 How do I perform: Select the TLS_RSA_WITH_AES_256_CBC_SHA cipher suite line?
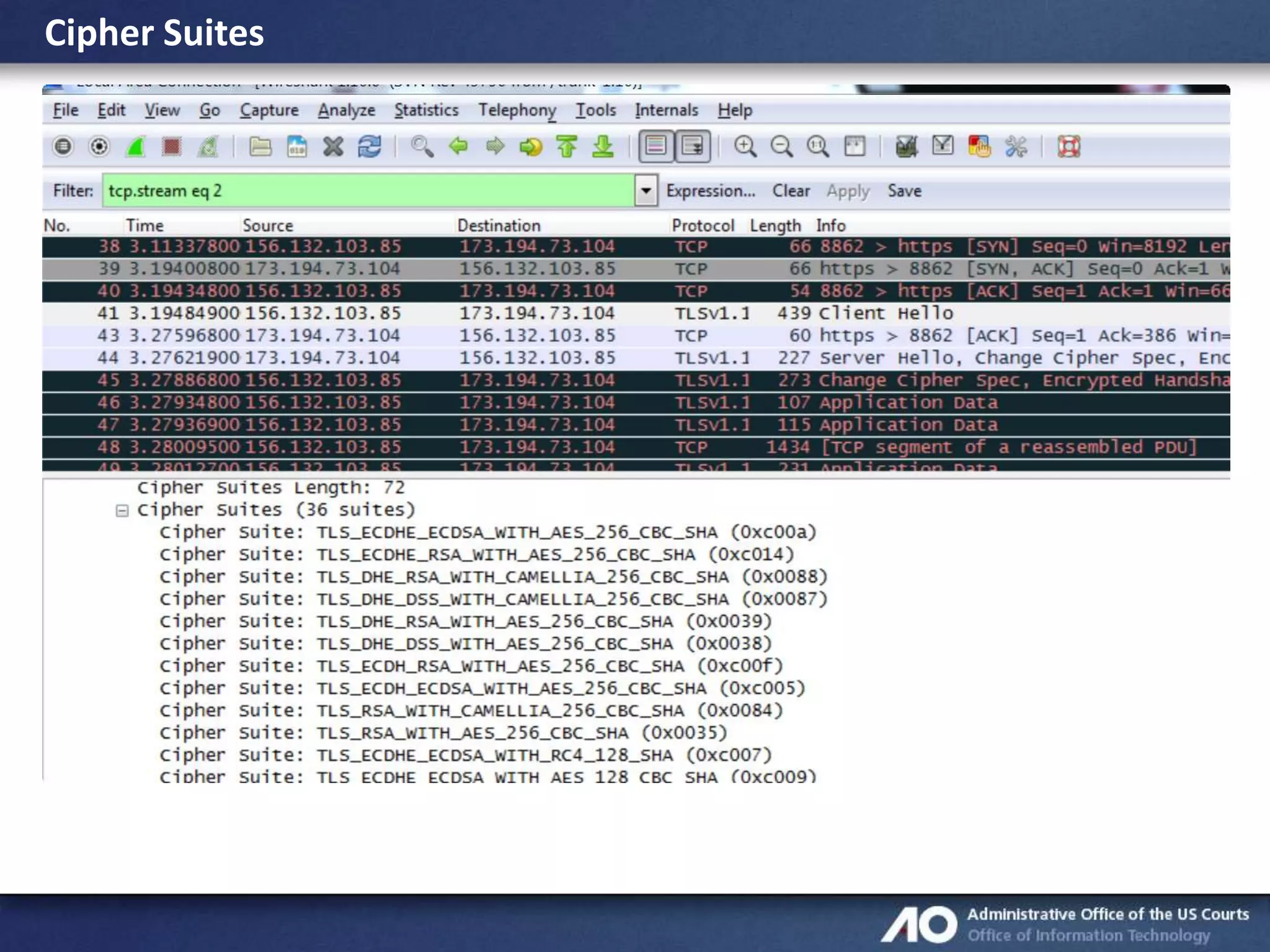(471, 733)
